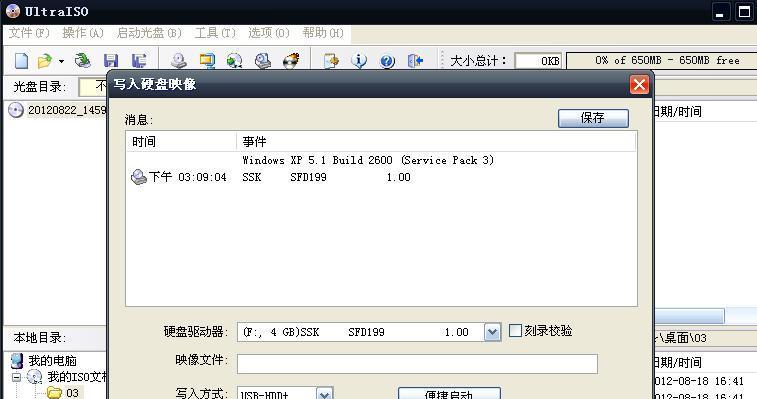
Task: Open the 工具(T) menu
Action: click(215, 33)
